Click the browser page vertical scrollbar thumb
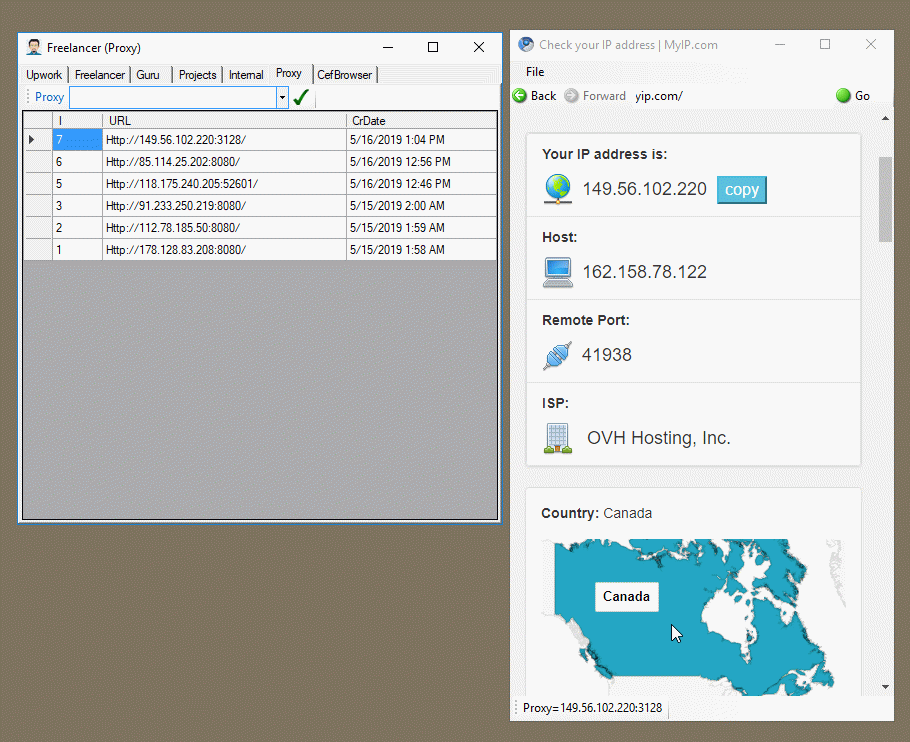 (885, 199)
